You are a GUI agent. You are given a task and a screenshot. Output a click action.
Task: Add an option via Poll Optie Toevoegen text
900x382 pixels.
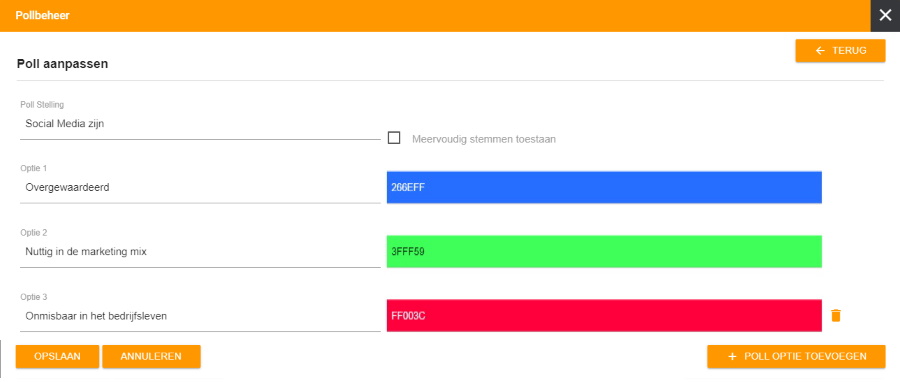805,356
